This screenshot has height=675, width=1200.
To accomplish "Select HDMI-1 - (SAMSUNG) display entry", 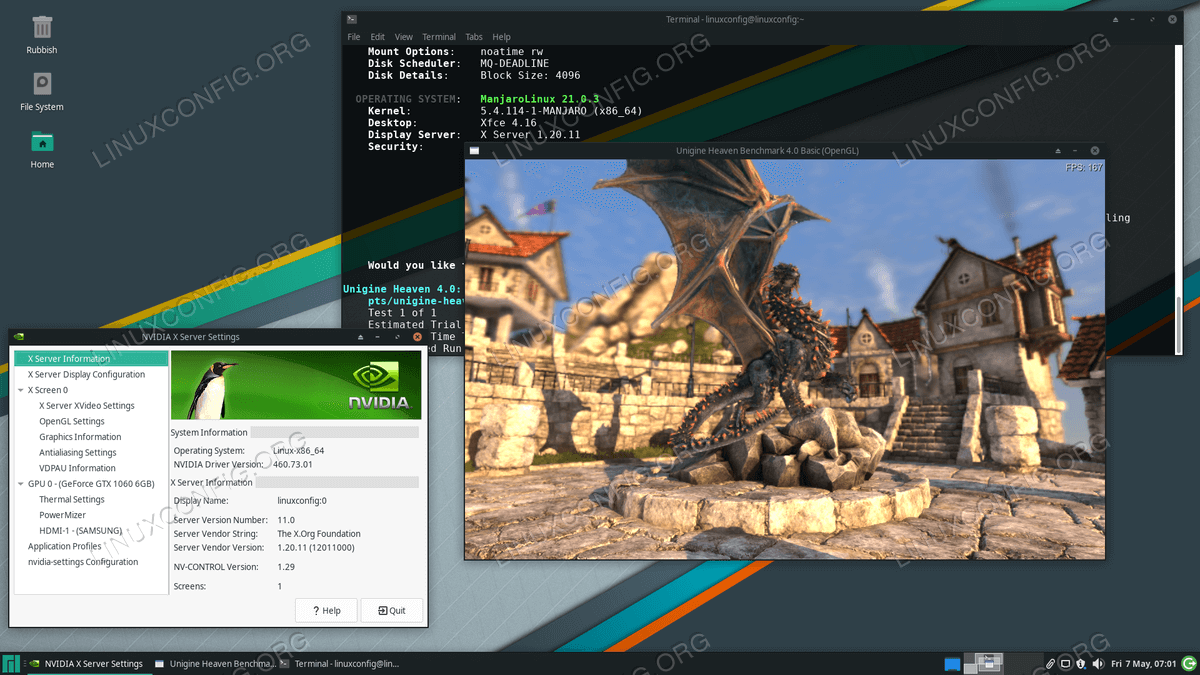I will [81, 531].
